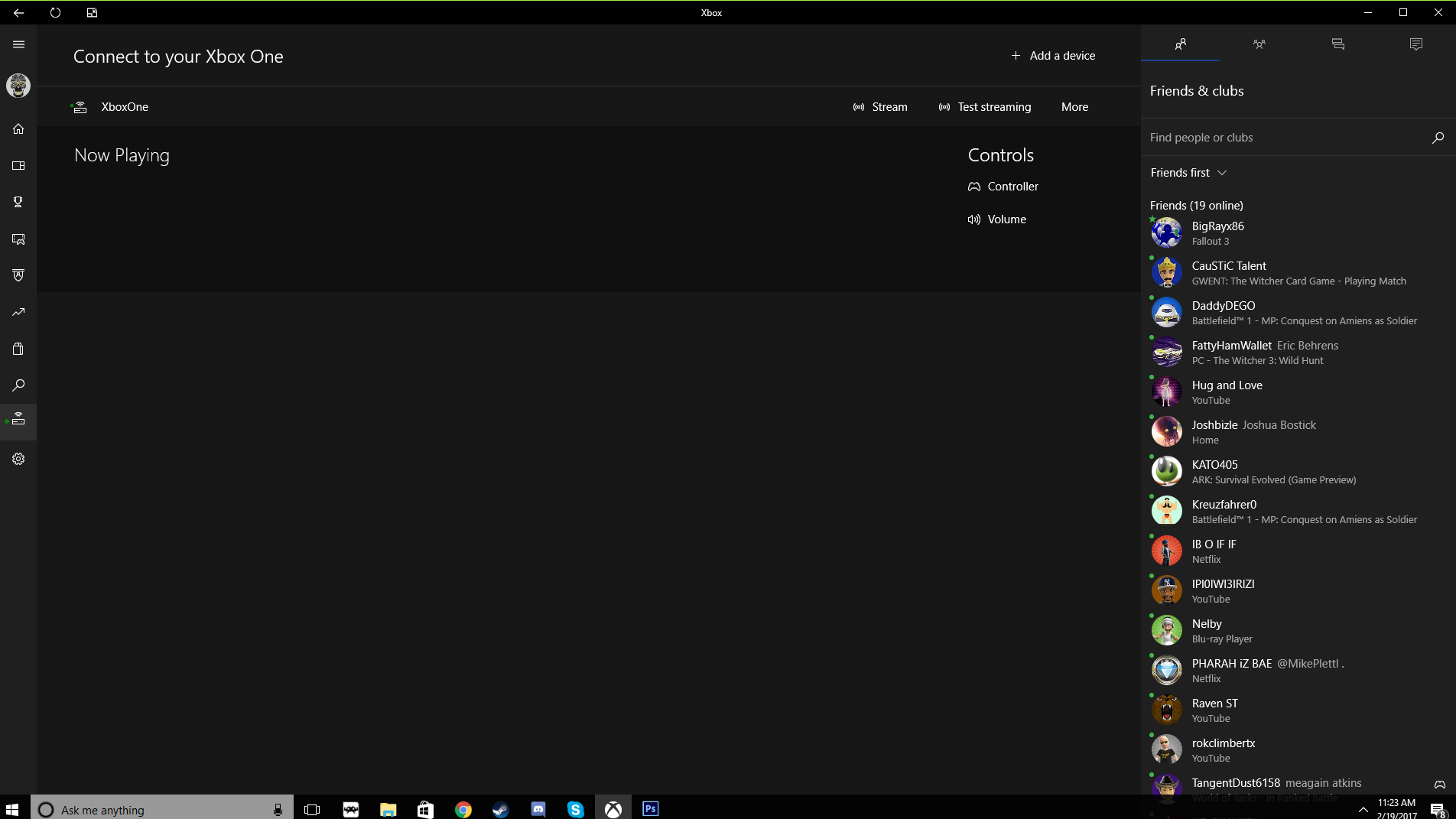Open Discord from the taskbar

(x=538, y=809)
